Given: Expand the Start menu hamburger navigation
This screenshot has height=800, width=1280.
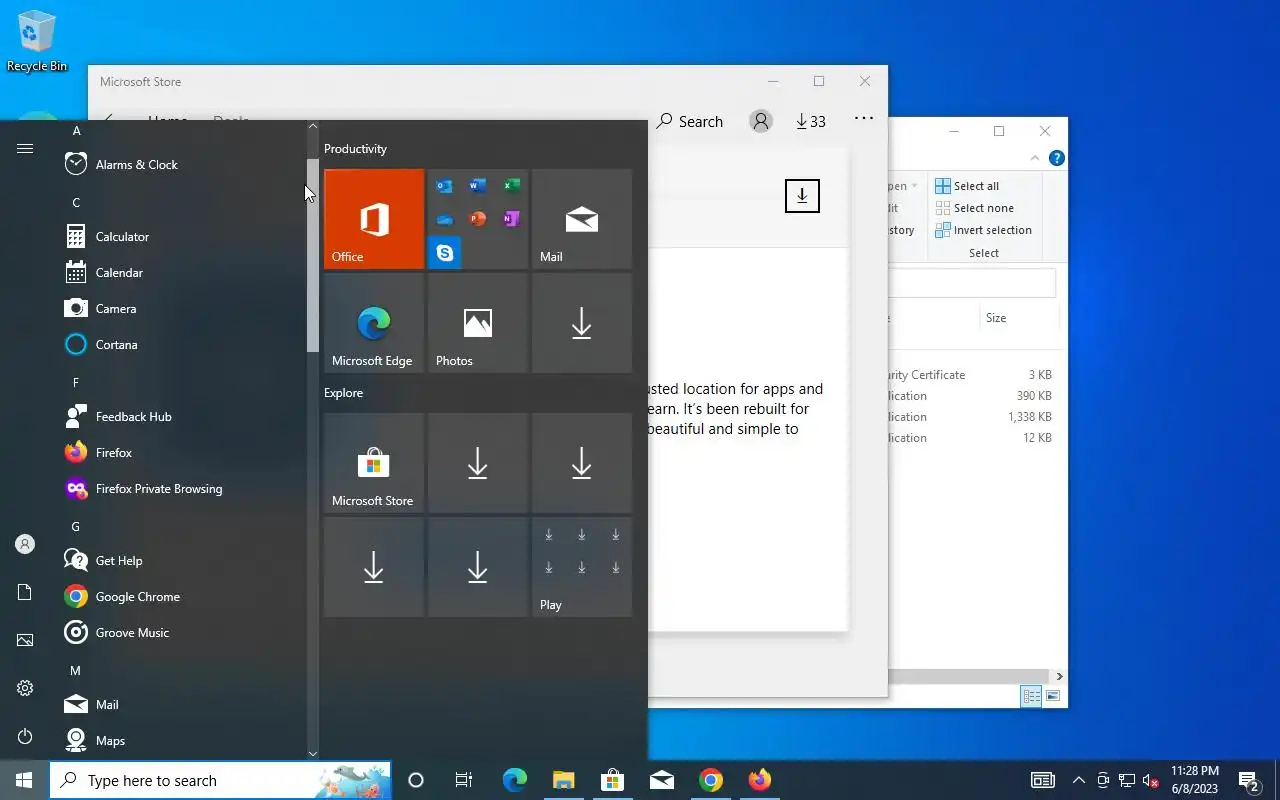Looking at the screenshot, I should (x=25, y=149).
